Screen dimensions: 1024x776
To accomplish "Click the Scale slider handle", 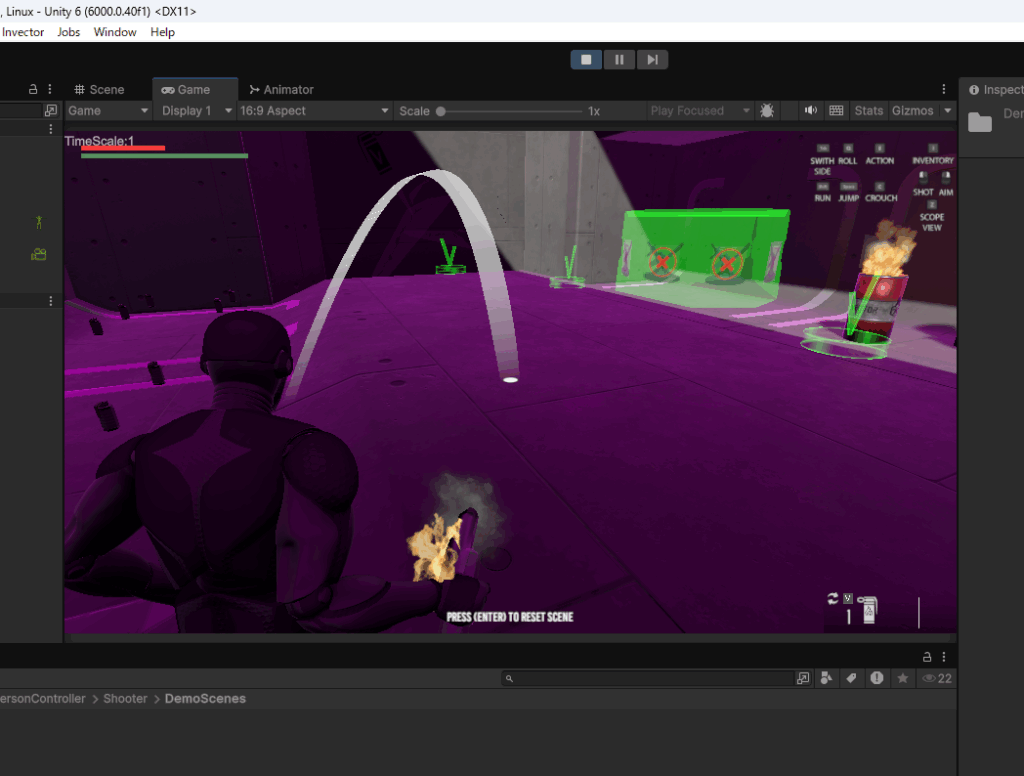I will pyautogui.click(x=440, y=111).
